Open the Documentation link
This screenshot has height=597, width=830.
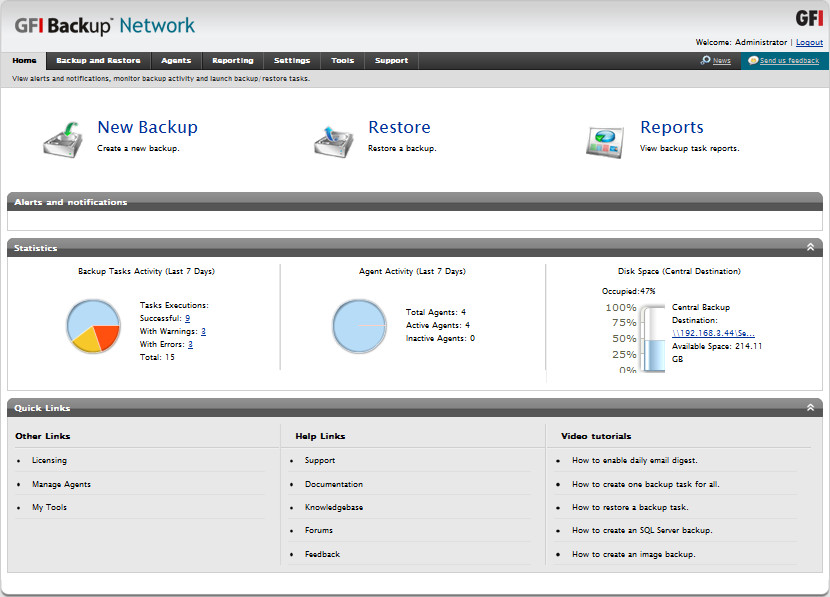point(334,484)
